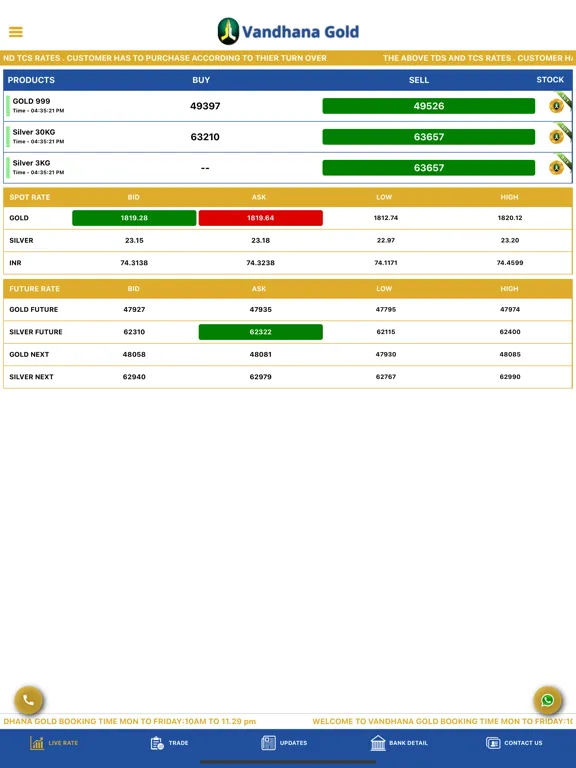Tap the STOCK column header

click(x=550, y=80)
